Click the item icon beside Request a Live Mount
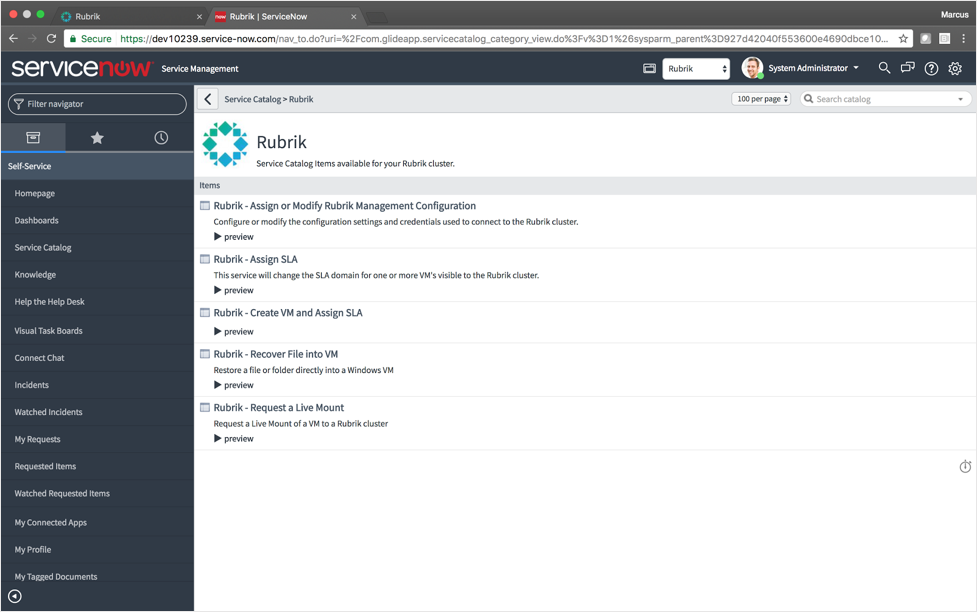The image size is (977, 612). [x=204, y=408]
